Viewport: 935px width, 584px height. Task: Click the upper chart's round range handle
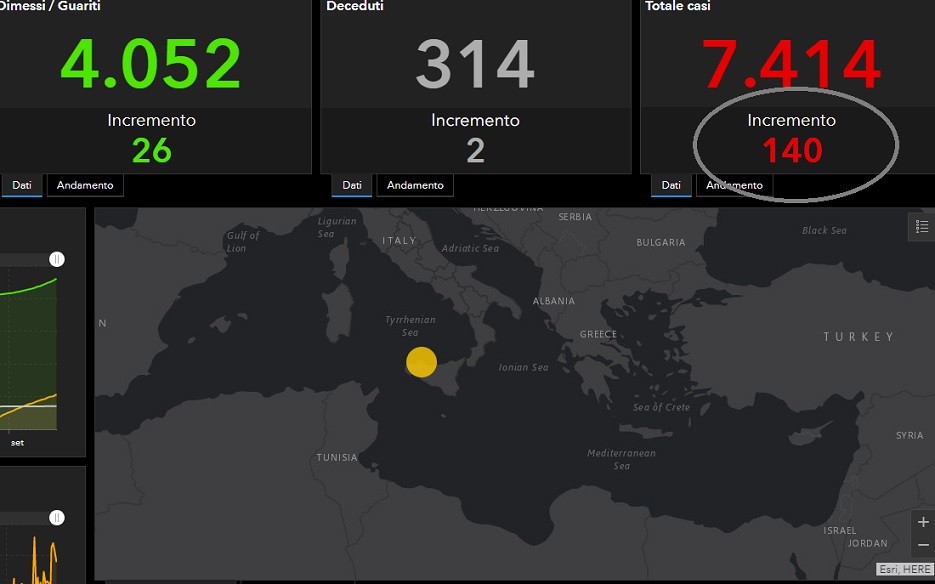(x=57, y=259)
